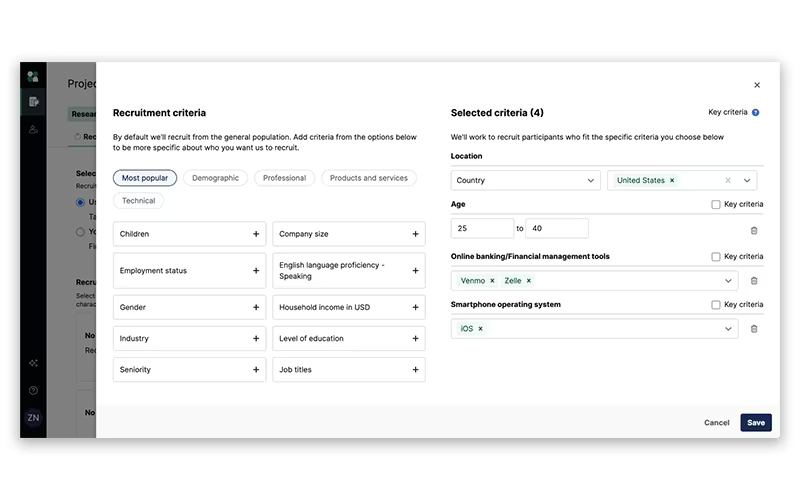Click the Key criteria legend label

pyautogui.click(x=728, y=112)
